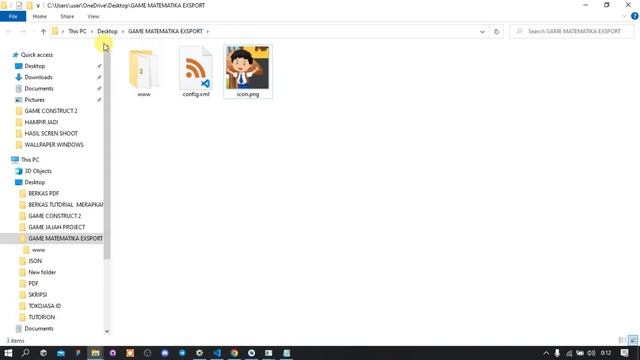Open PDF folder in tree
This screenshot has height=360, width=640.
(x=33, y=283)
